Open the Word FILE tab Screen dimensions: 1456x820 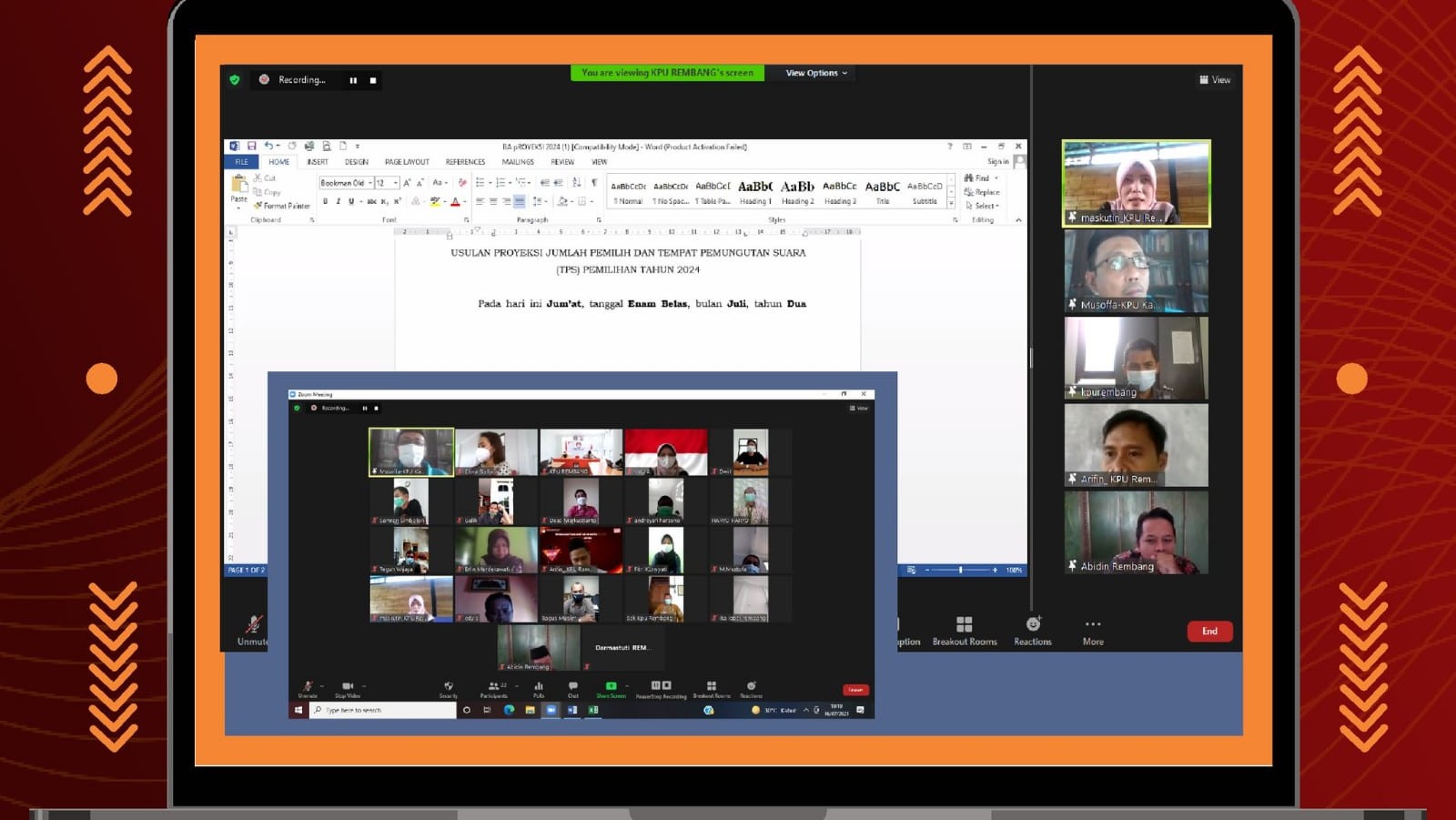(x=241, y=162)
